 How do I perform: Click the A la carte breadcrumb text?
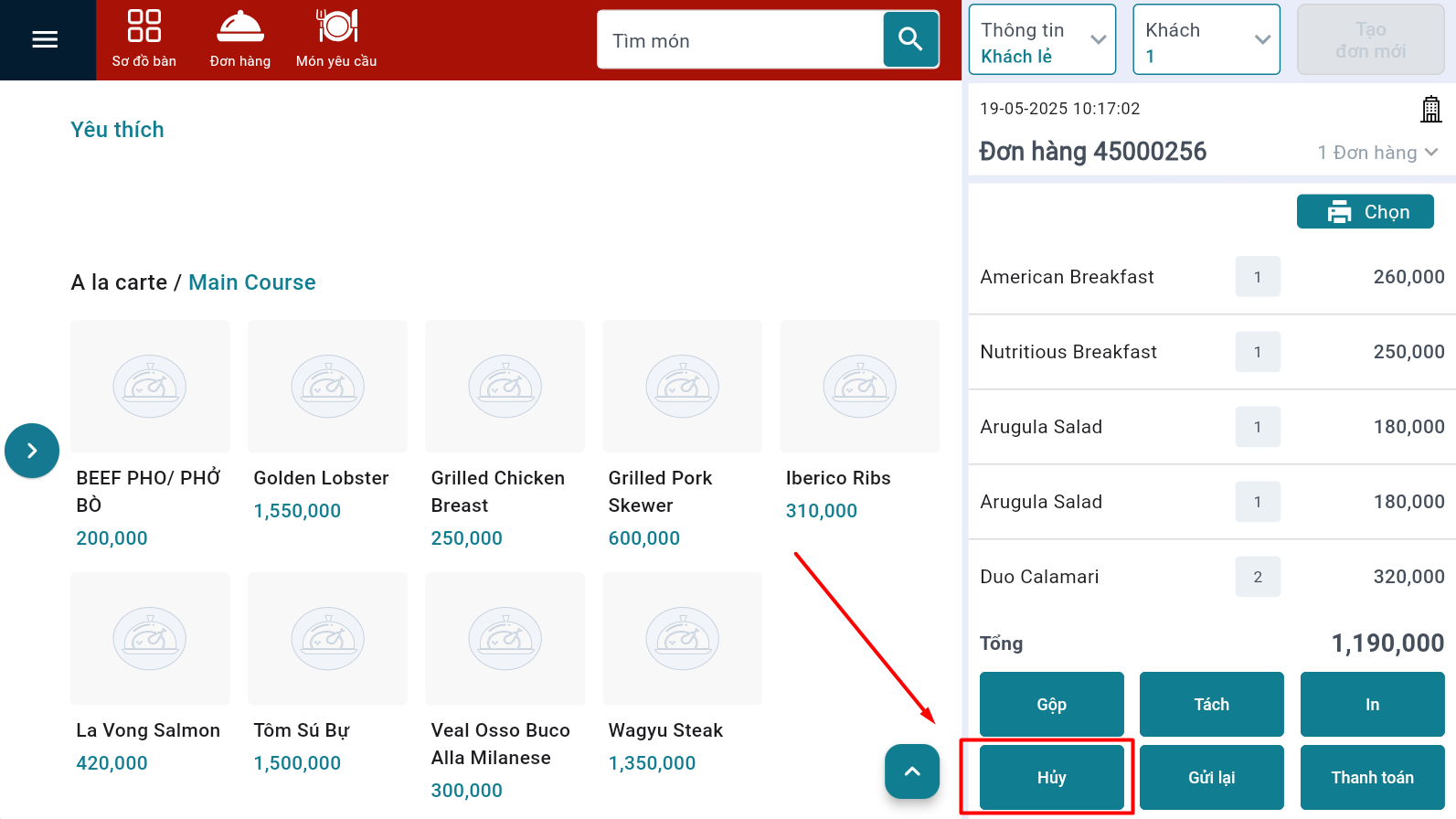pyautogui.click(x=120, y=282)
